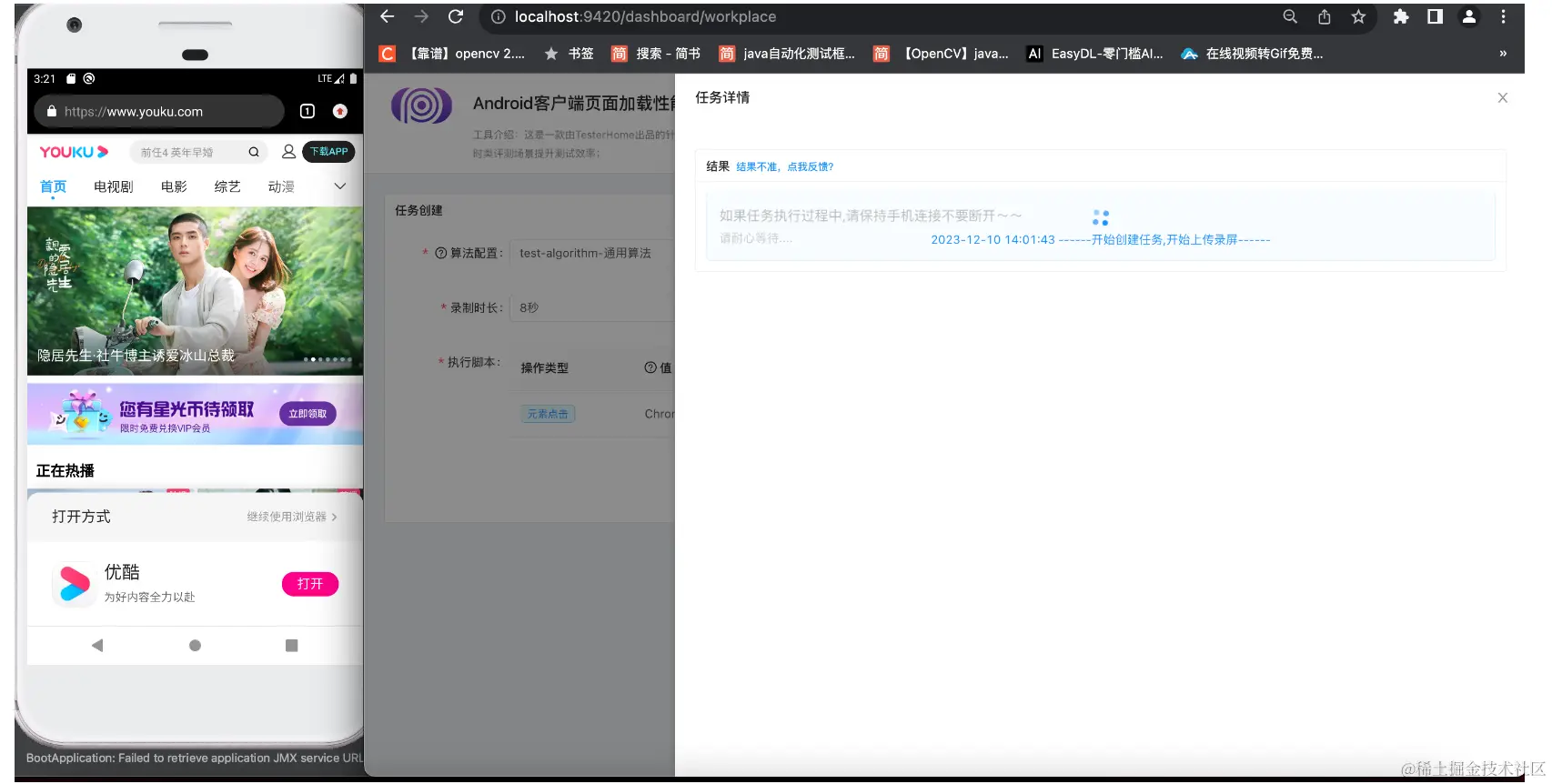Click the 元素点击 operation type tag
Image resolution: width=1552 pixels, height=784 pixels.
click(548, 414)
